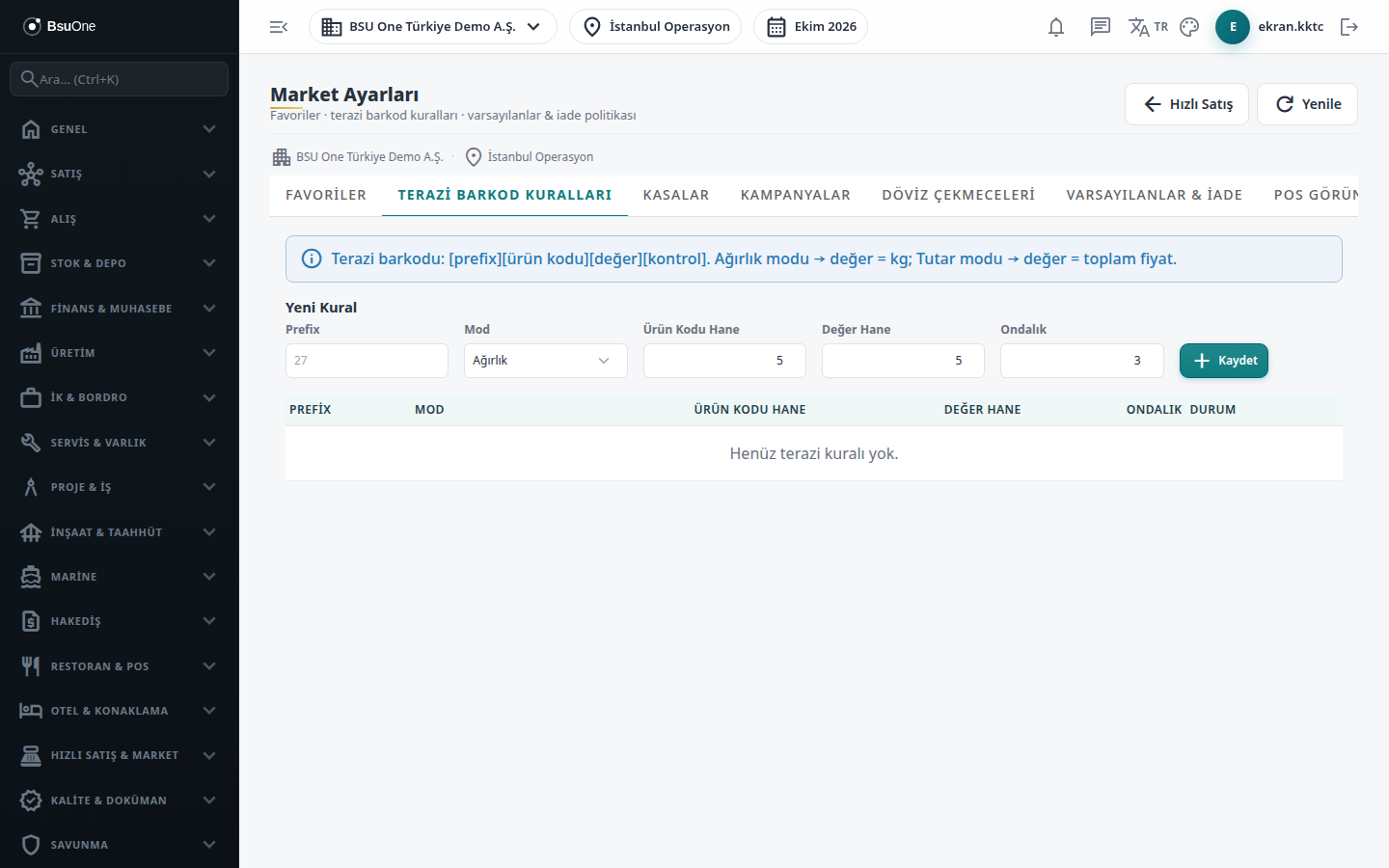The width and height of the screenshot is (1389, 868).
Task: Open the theme palette icon
Action: [x=1189, y=27]
